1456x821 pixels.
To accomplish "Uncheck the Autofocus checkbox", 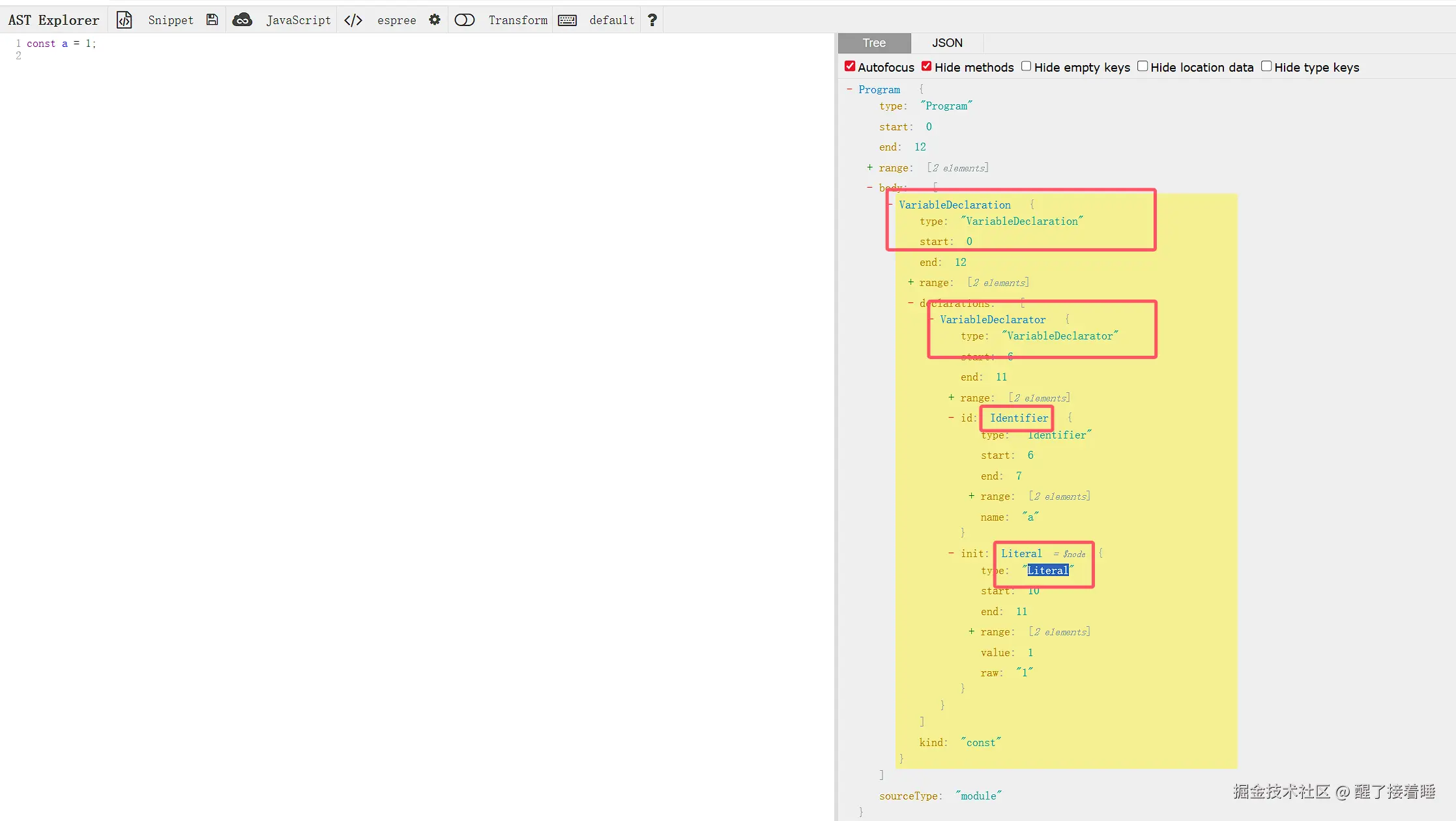I will (850, 66).
